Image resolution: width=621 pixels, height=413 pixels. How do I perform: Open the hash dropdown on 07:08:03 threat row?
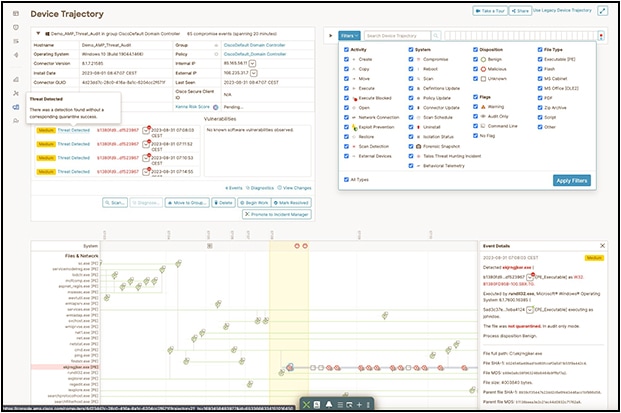coord(146,130)
